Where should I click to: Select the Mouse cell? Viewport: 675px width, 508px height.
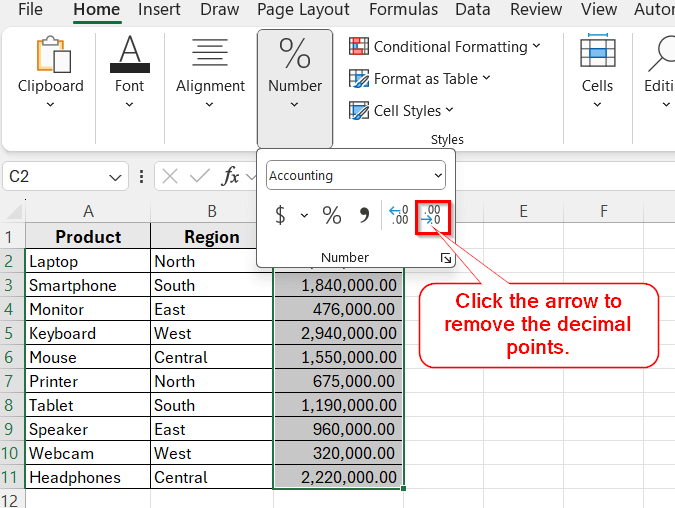88,357
